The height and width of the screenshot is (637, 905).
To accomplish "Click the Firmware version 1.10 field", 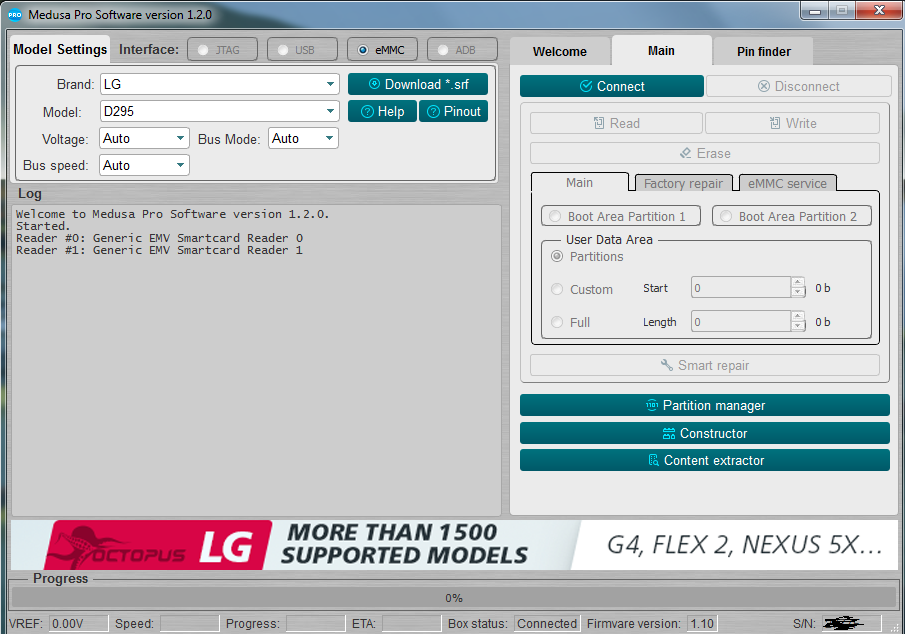I will 702,623.
